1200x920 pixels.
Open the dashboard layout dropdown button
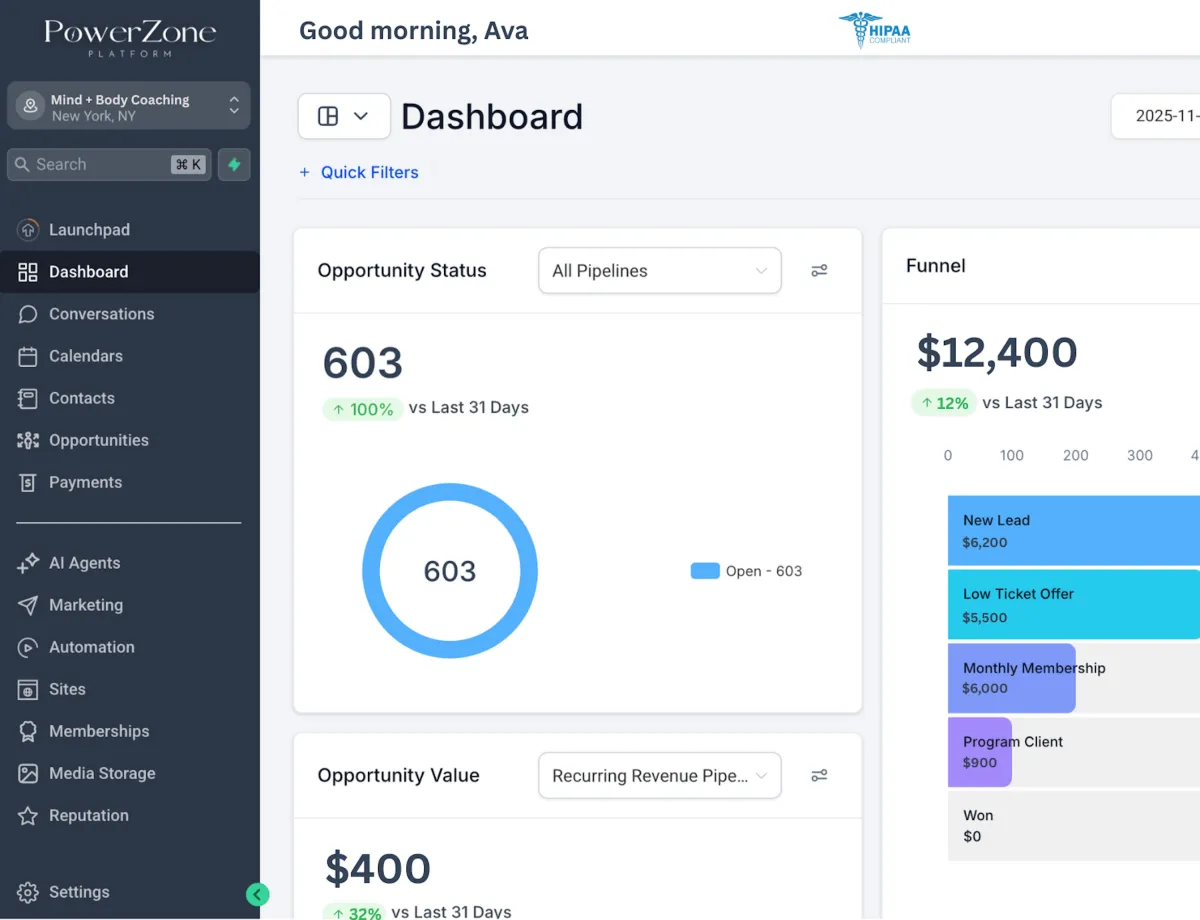coord(344,116)
